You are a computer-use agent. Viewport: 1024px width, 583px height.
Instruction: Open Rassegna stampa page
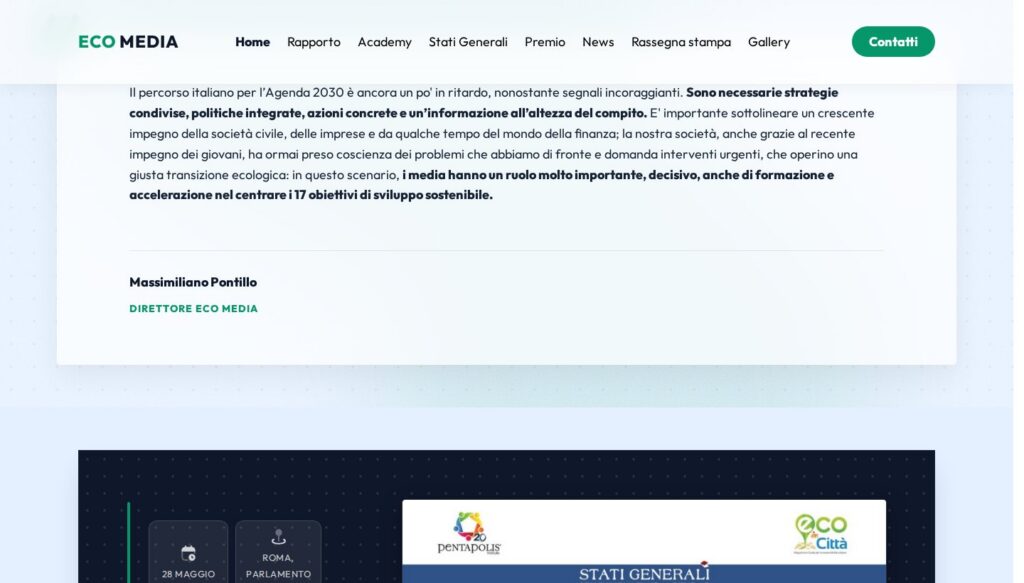pos(681,42)
